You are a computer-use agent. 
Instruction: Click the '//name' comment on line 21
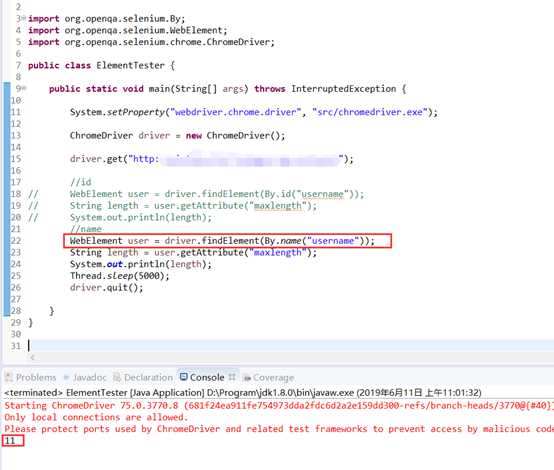click(86, 229)
